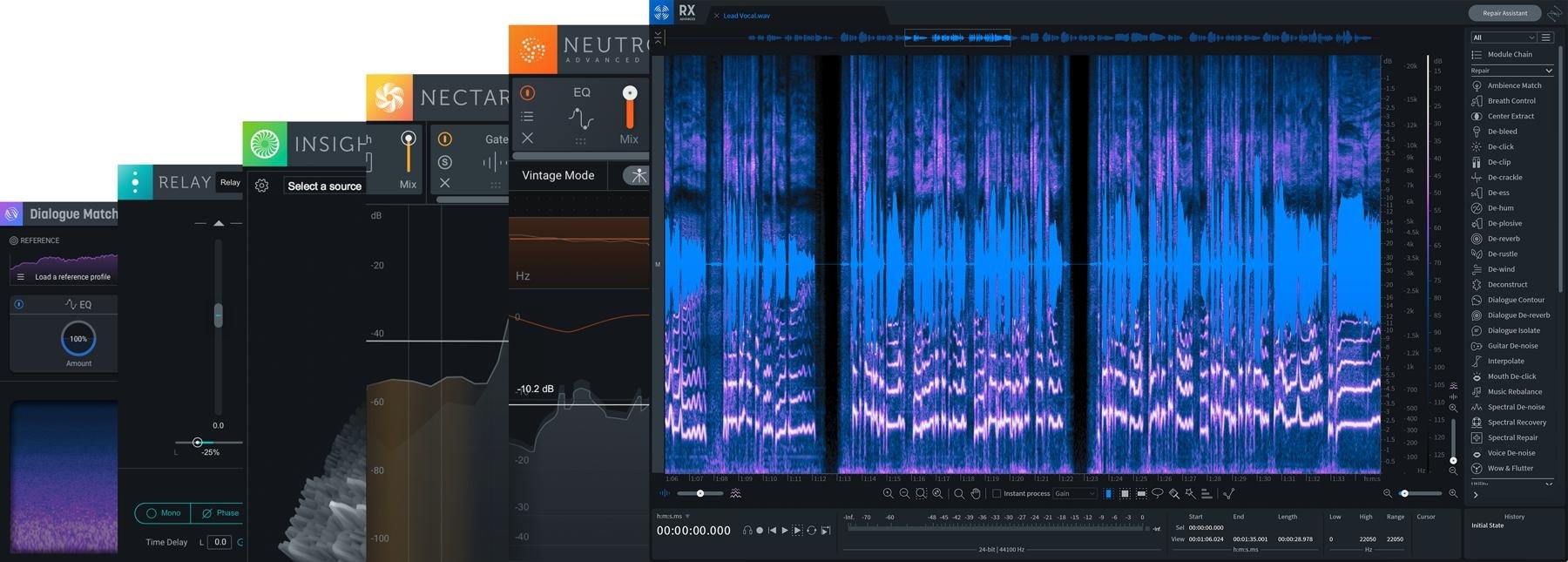Open the Select a source dropdown in Insight
Screen dimensions: 1568x562
pyautogui.click(x=324, y=186)
